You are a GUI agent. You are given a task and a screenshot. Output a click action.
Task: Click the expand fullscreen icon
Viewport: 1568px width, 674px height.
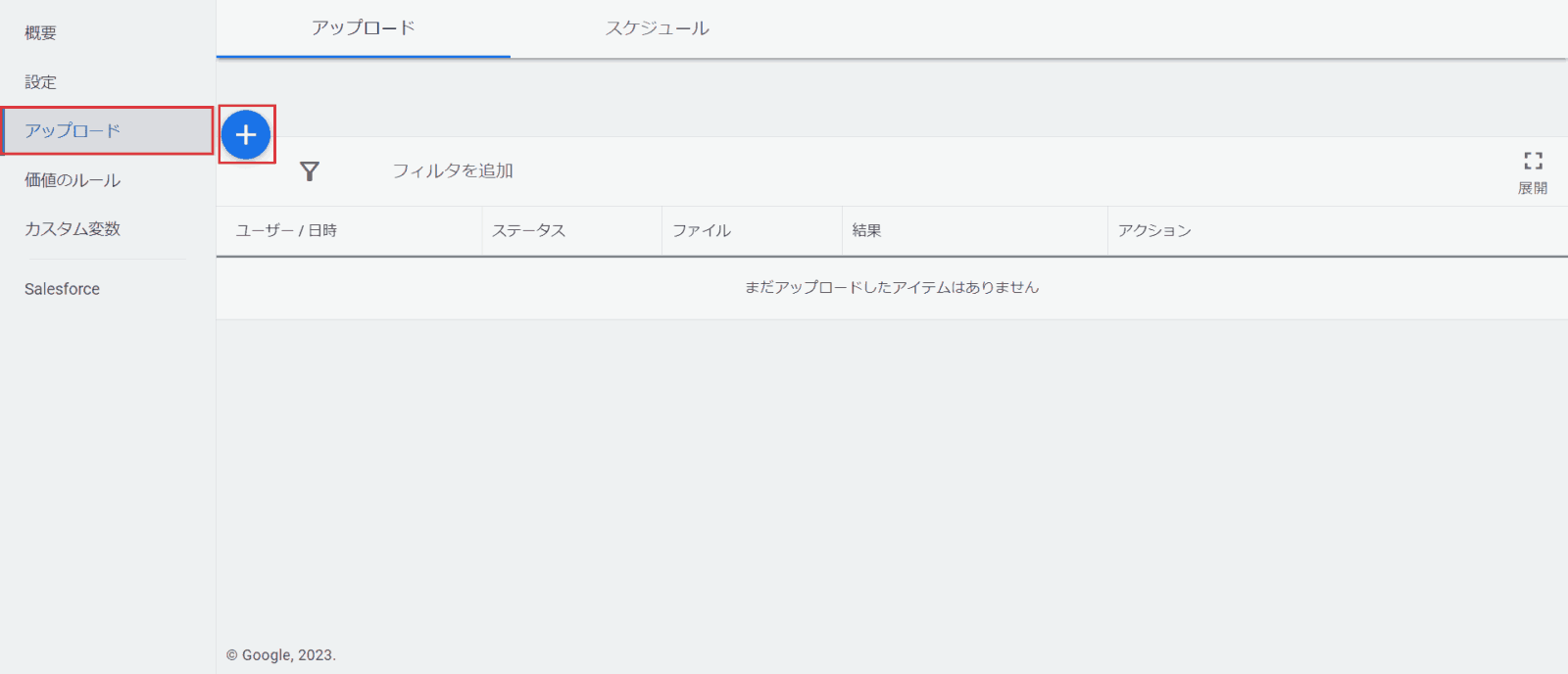[1533, 161]
